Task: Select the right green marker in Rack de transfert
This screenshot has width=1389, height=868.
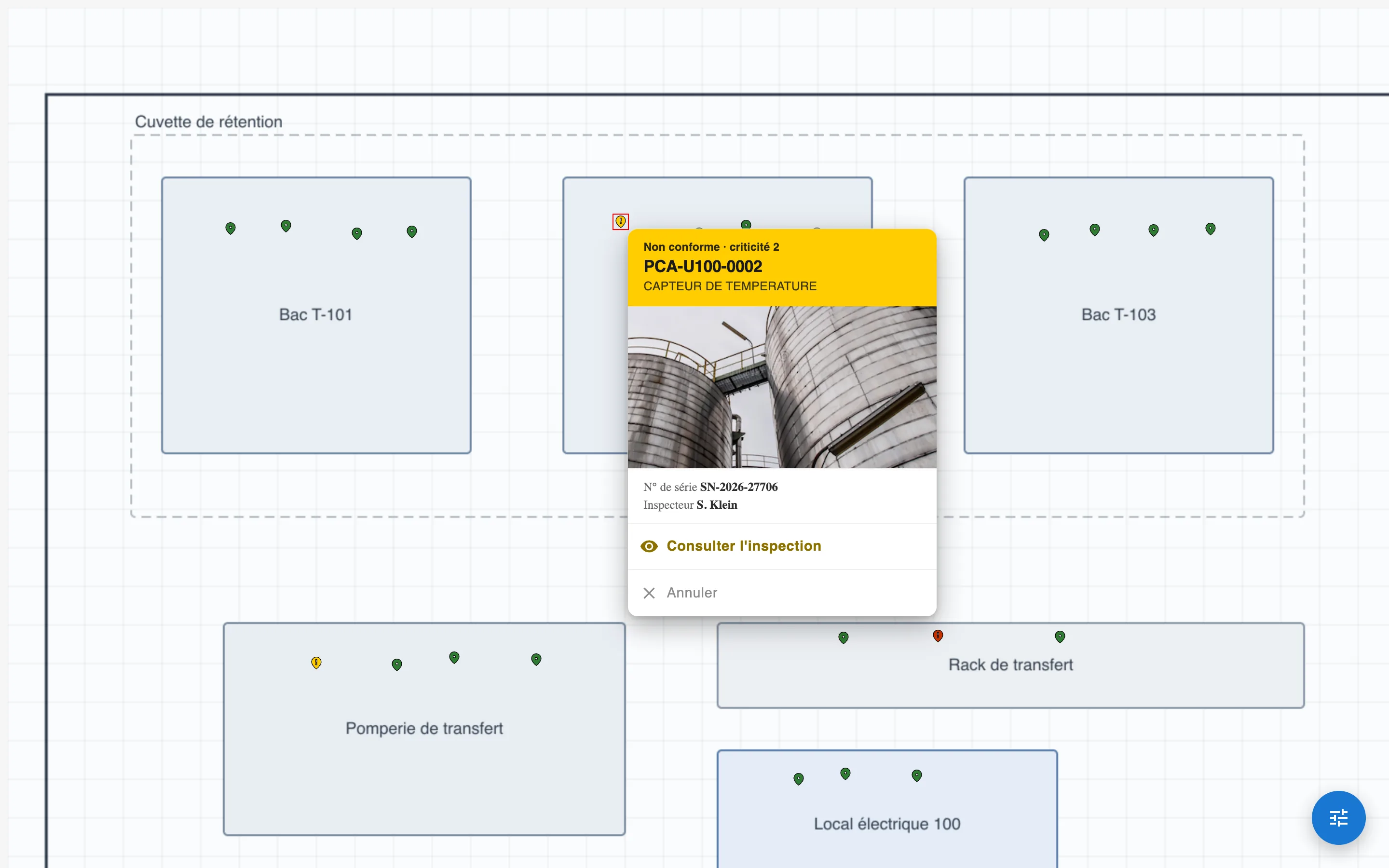Action: (1060, 636)
